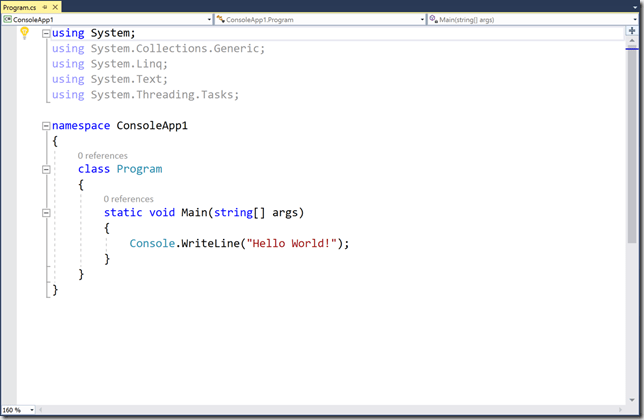644x420 pixels.
Task: Click "0 references" above class Program
Action: 103,156
